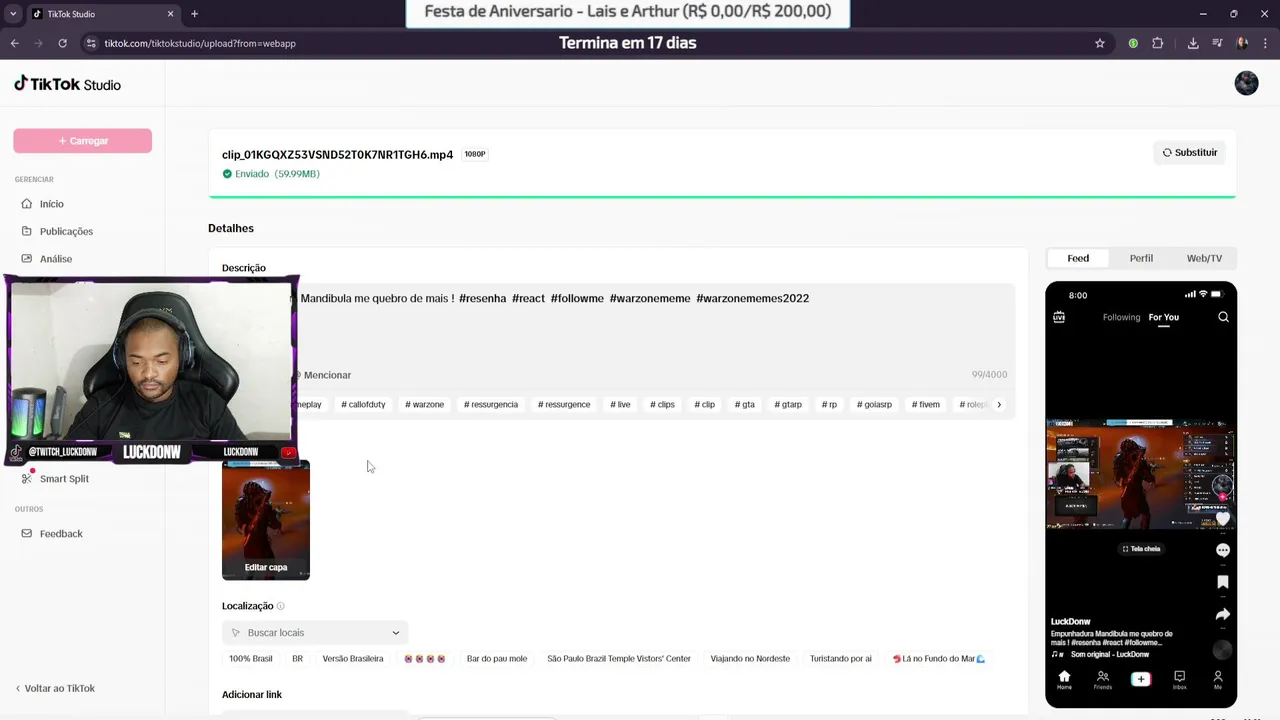Screen dimensions: 1280x720
Task: Add the #fivem hashtag suggestion
Action: click(x=925, y=405)
